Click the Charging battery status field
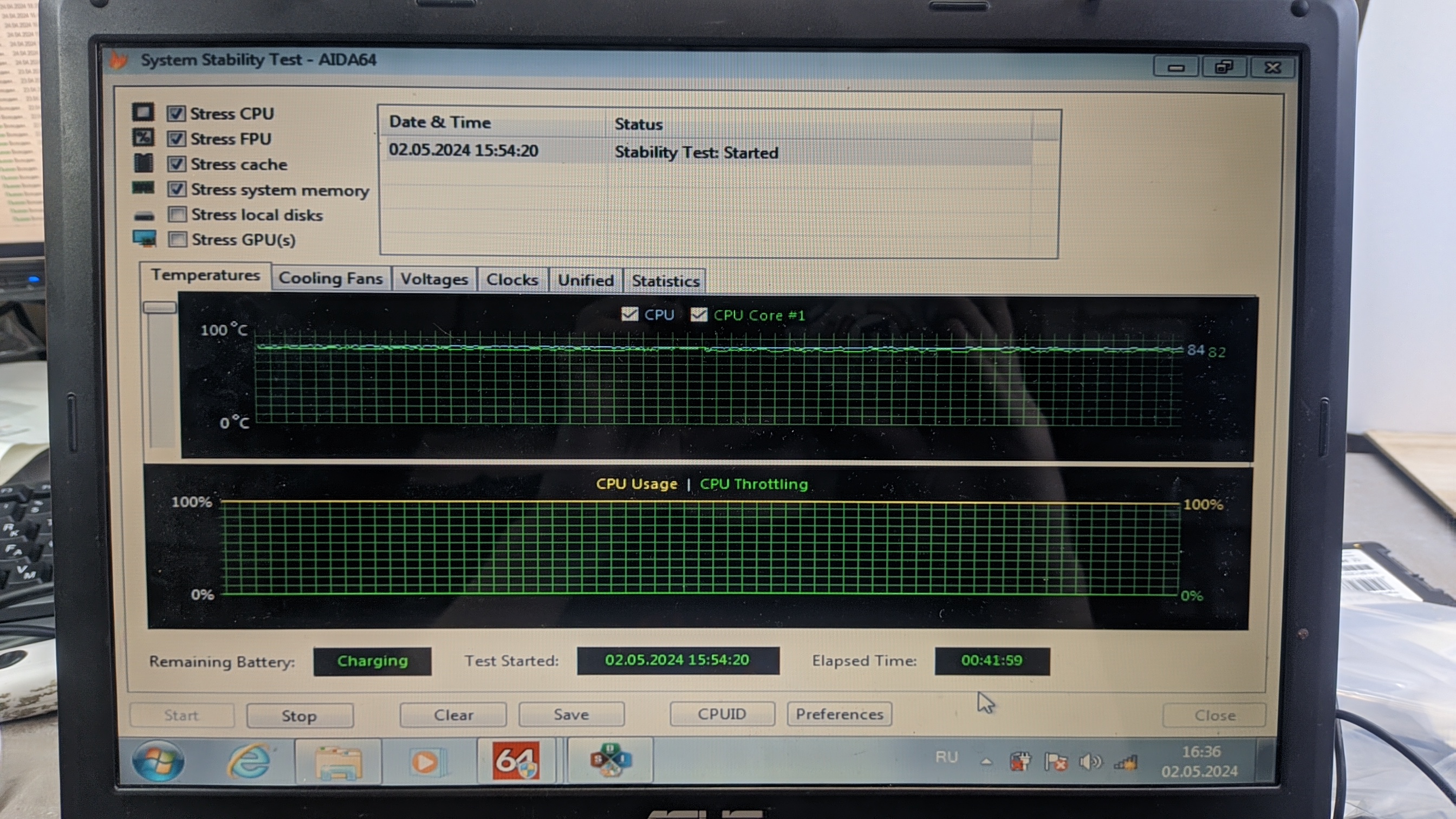This screenshot has height=819, width=1456. (373, 661)
